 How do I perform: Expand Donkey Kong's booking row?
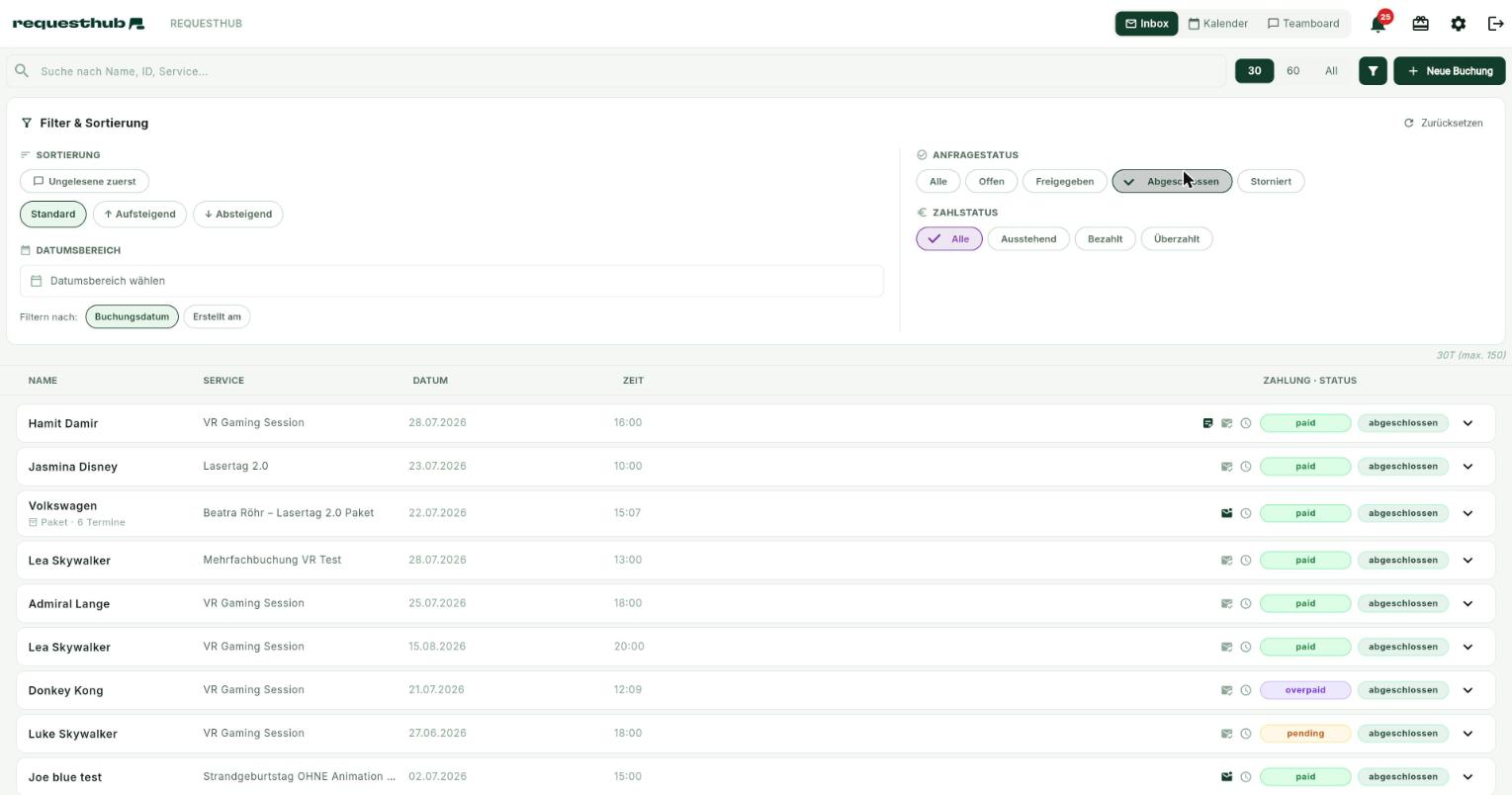point(1468,690)
